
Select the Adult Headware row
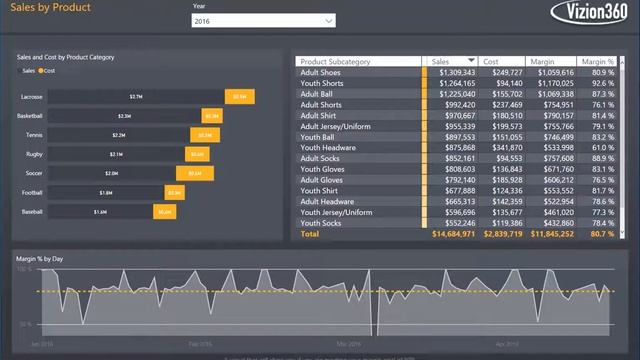457,202
